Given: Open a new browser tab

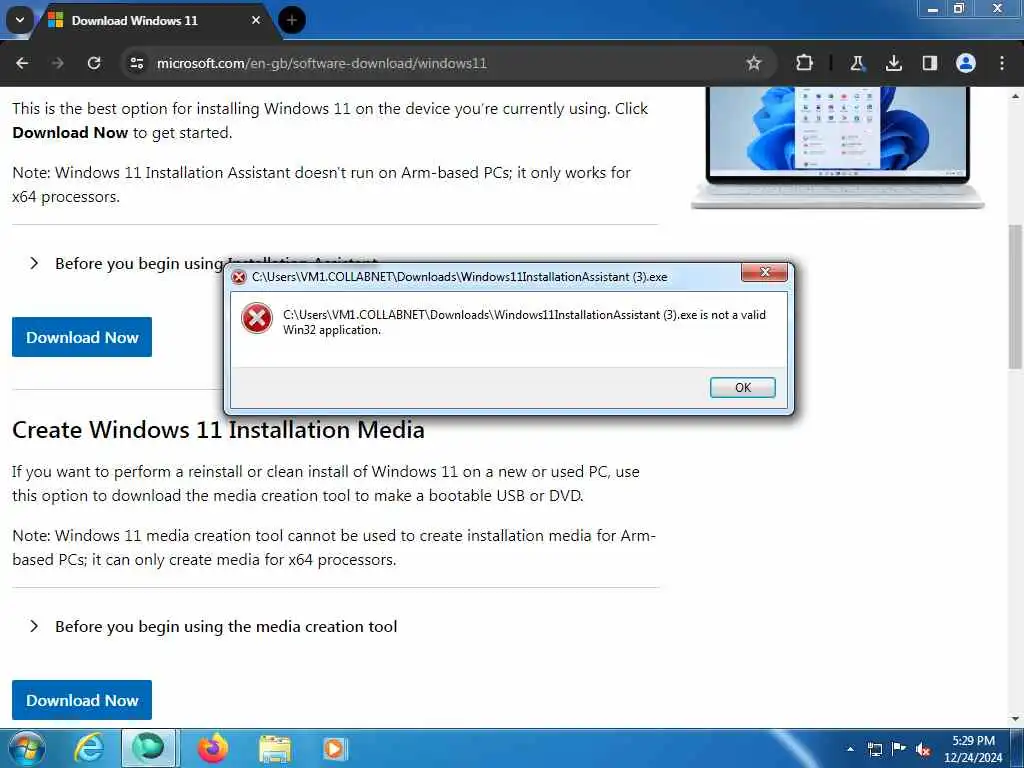Looking at the screenshot, I should [292, 20].
